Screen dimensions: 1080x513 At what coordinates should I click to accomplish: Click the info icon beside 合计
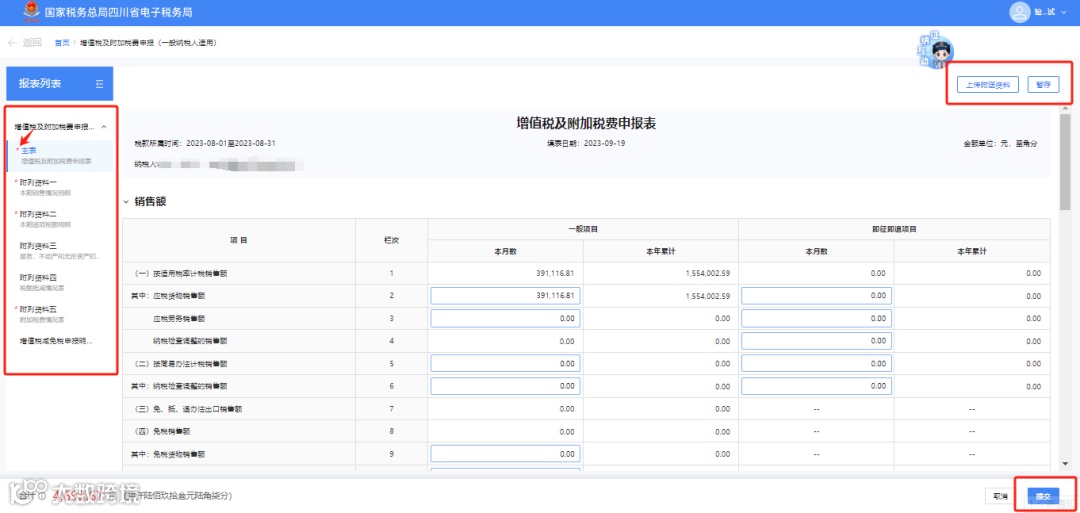point(41,495)
